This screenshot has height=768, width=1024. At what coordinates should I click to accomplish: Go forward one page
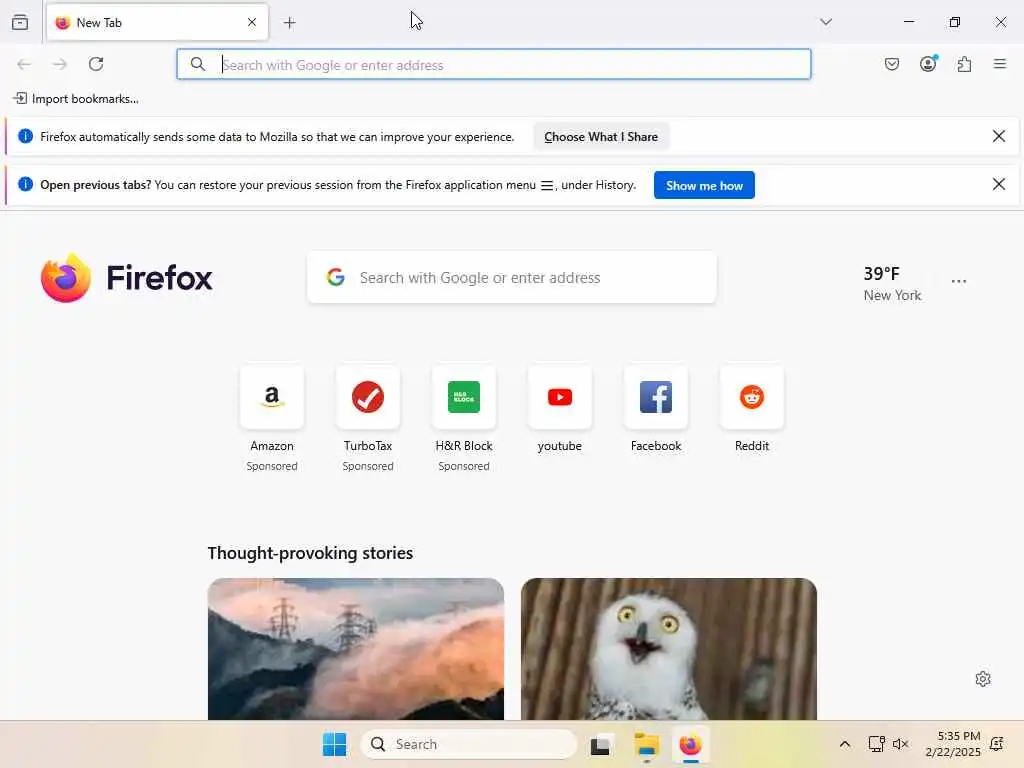pos(60,64)
